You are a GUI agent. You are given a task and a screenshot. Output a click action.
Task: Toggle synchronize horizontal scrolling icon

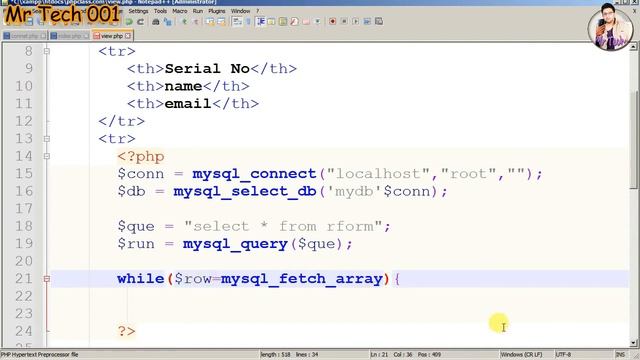tap(221, 22)
